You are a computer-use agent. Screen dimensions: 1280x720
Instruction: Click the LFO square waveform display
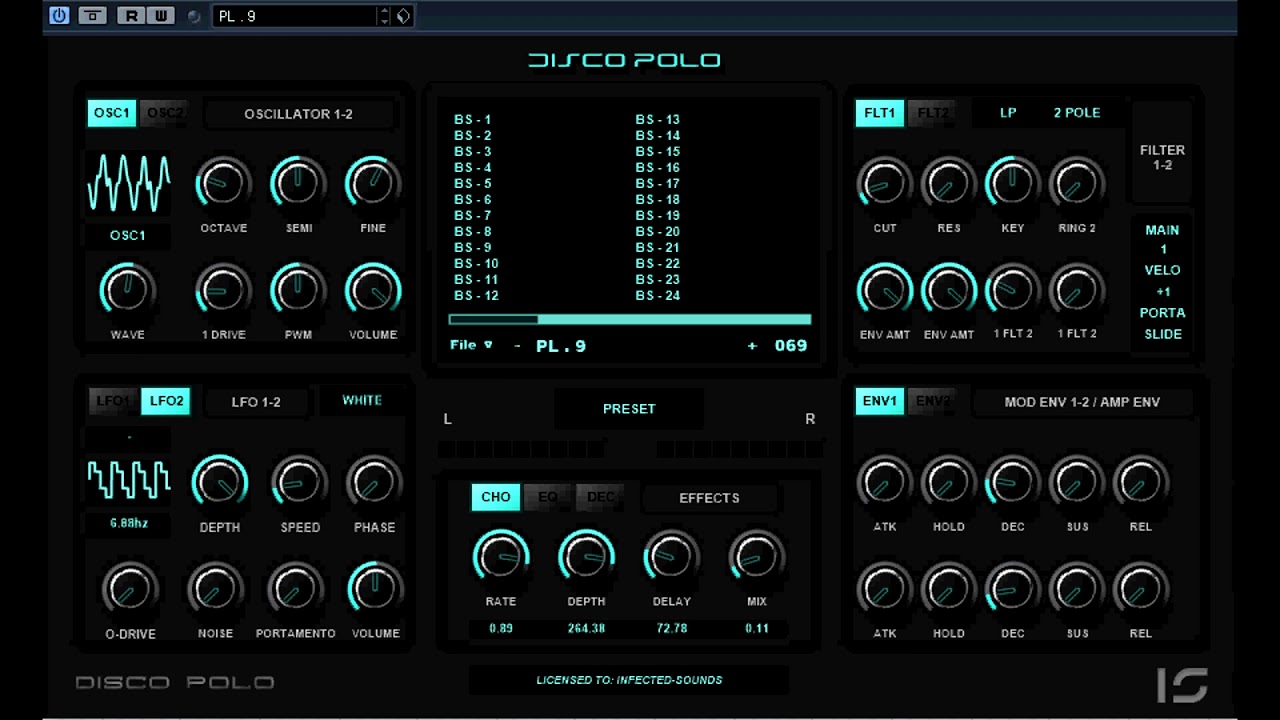pyautogui.click(x=129, y=480)
